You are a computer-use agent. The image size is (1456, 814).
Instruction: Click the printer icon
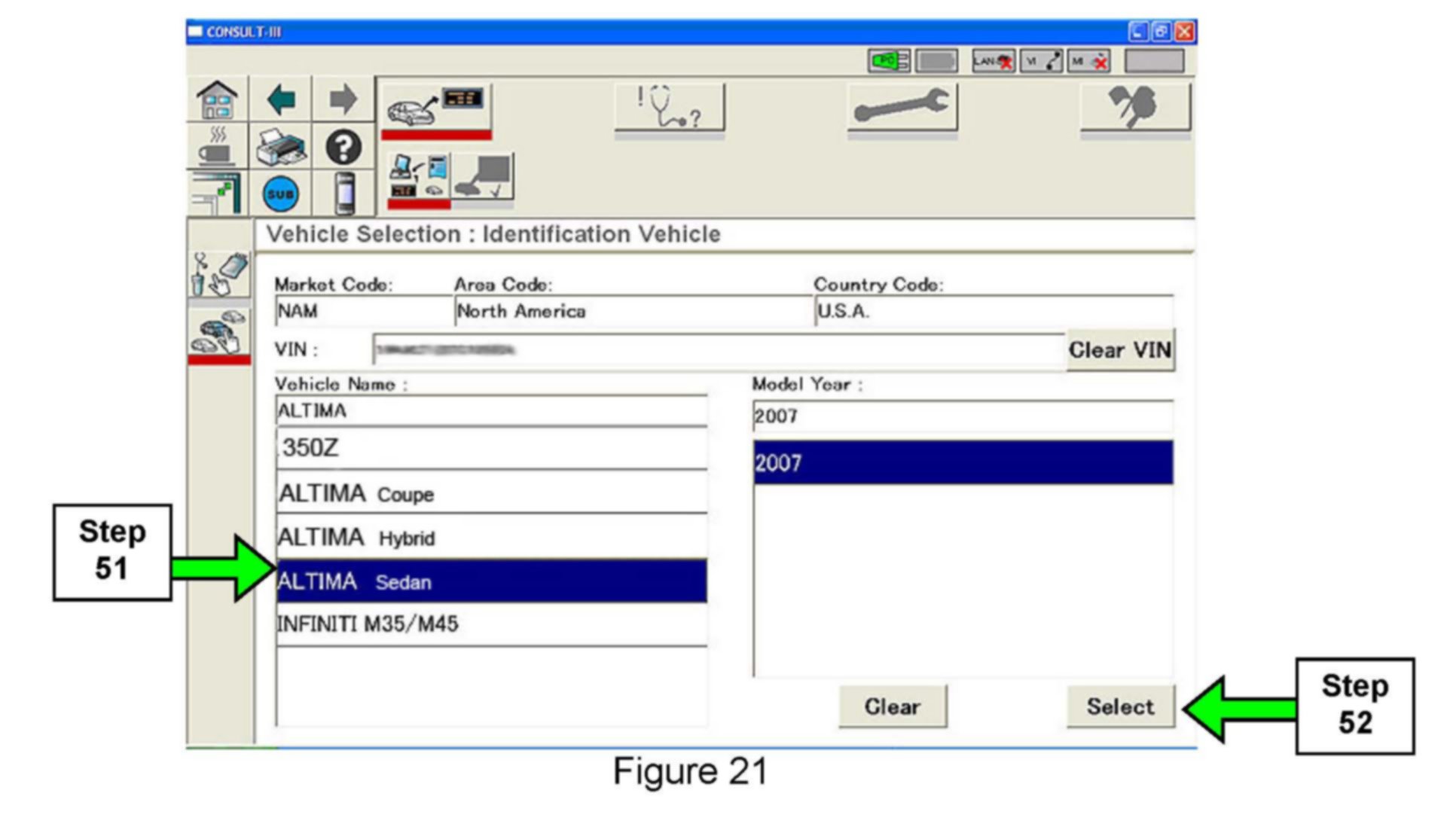281,148
